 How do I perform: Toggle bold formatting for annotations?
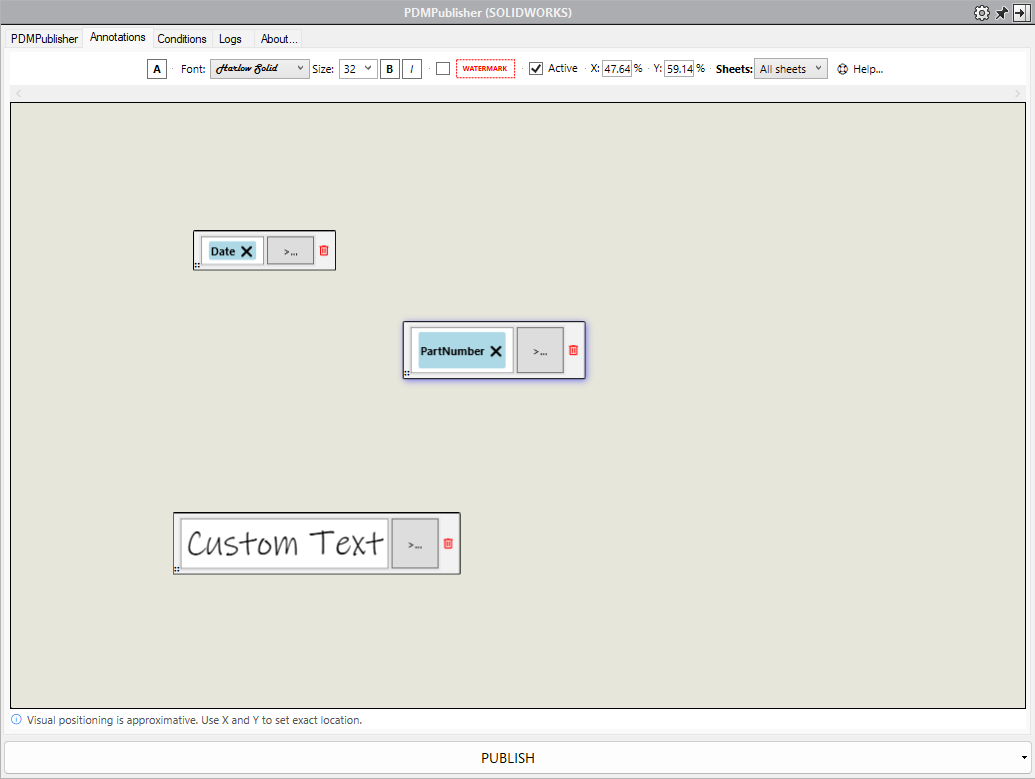[x=389, y=68]
